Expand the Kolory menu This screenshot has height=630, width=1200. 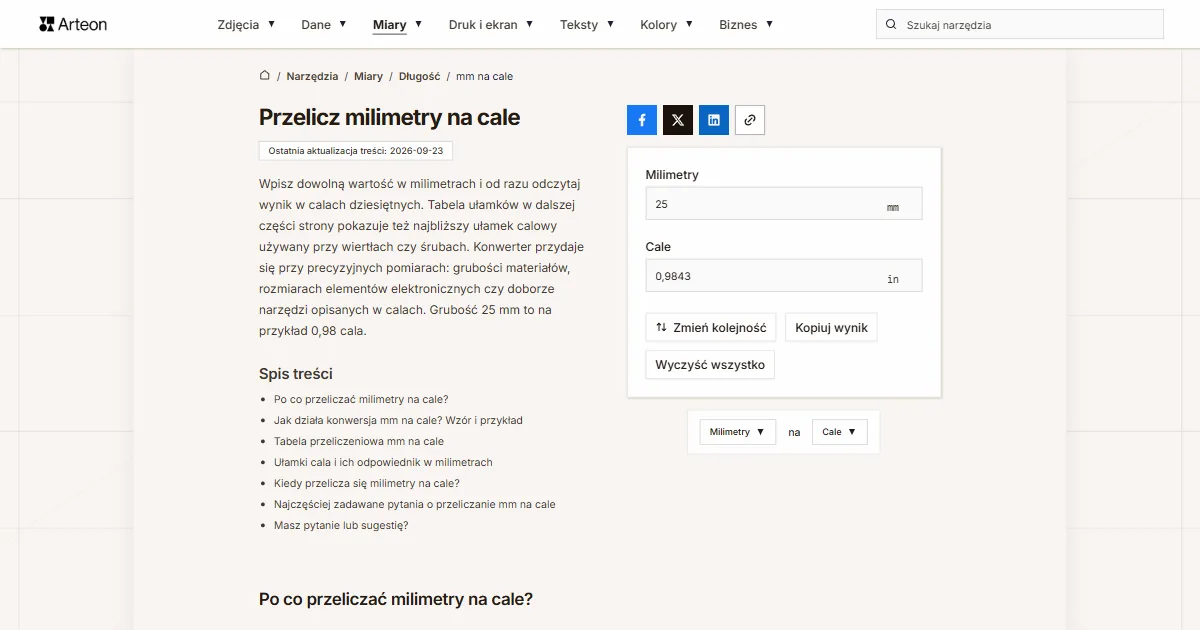pos(666,24)
